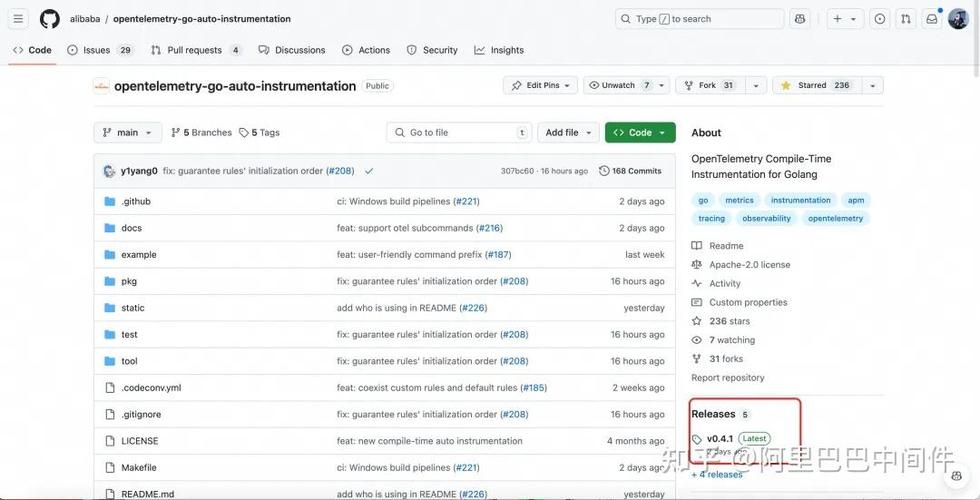Open the .codeconv.yml file icon
Image resolution: width=980 pixels, height=500 pixels.
coord(110,388)
